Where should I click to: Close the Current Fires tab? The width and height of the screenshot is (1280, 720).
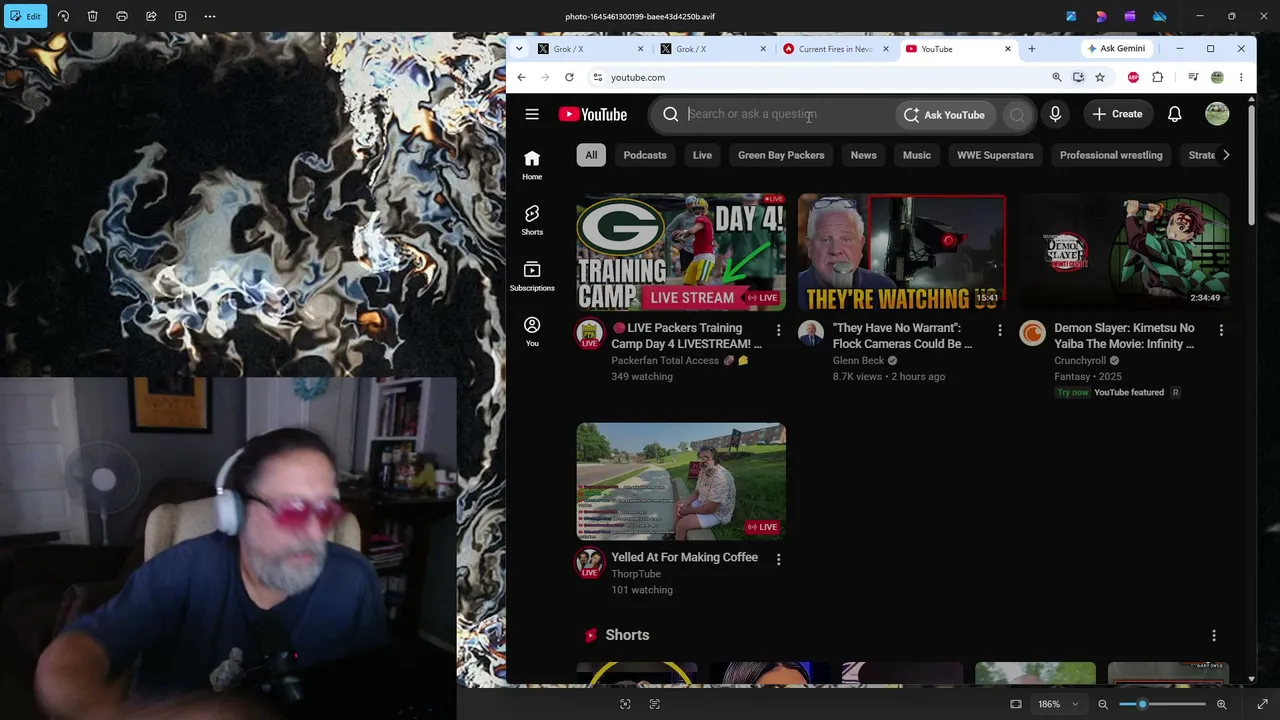885,49
